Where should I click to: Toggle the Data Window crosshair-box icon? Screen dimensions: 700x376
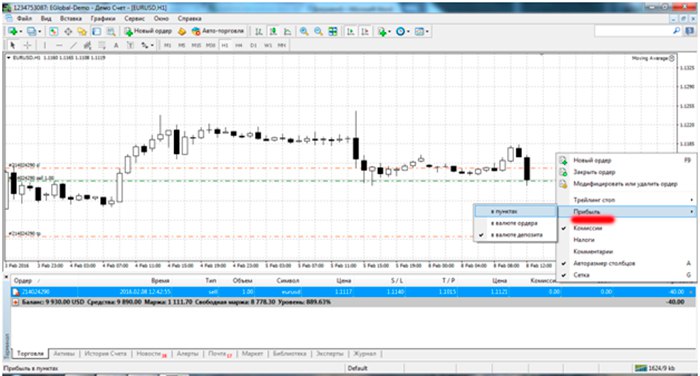68,31
